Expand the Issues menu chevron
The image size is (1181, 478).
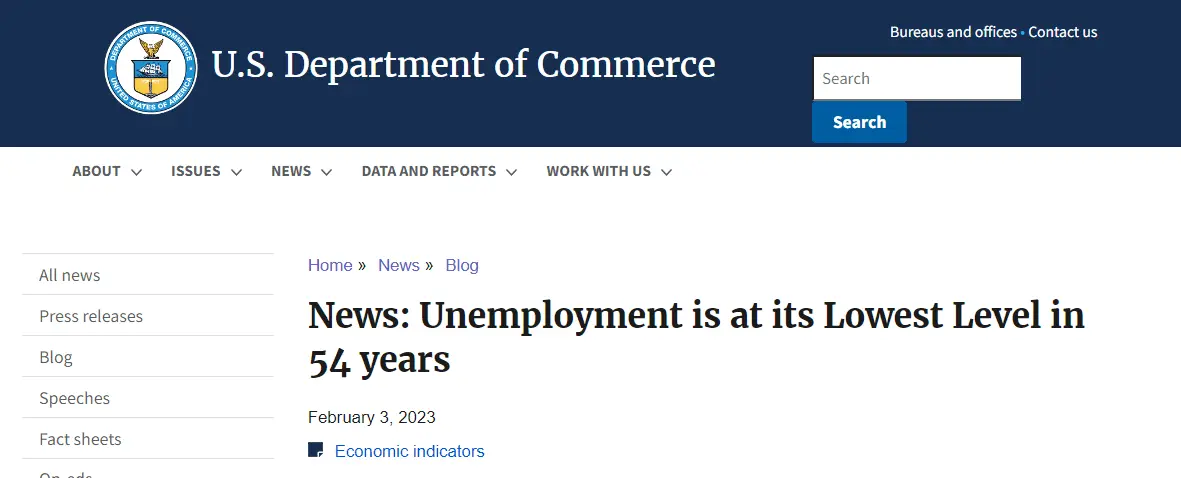click(x=236, y=172)
